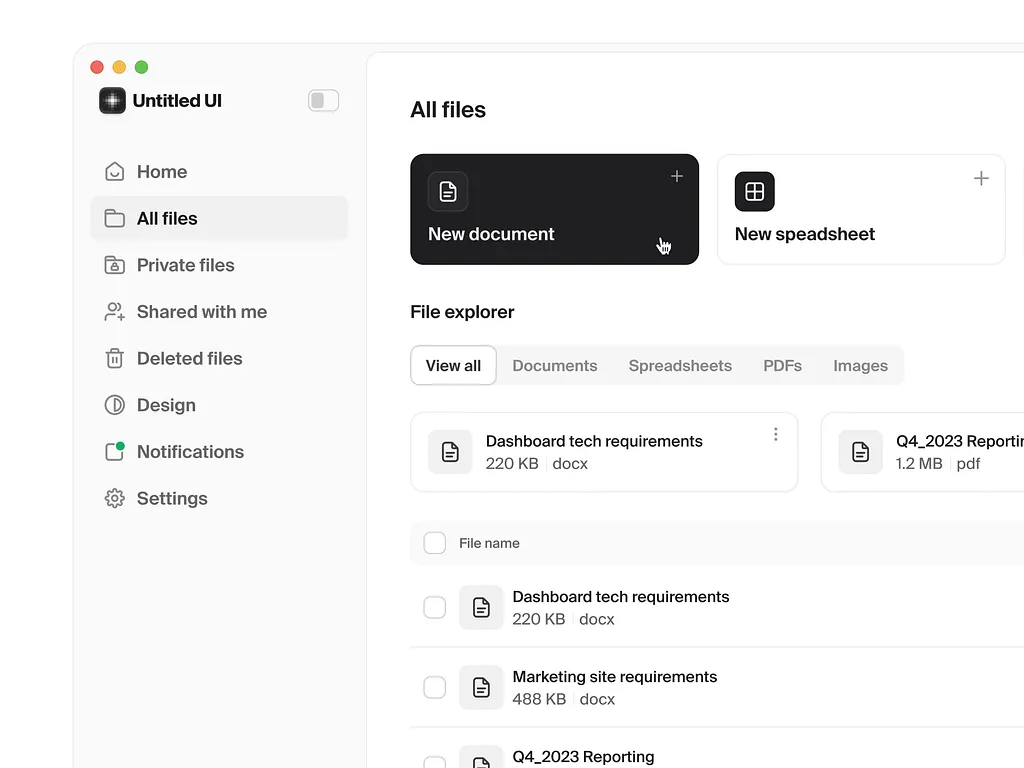Open Private files via lock folder icon
This screenshot has width=1024, height=768.
point(115,265)
